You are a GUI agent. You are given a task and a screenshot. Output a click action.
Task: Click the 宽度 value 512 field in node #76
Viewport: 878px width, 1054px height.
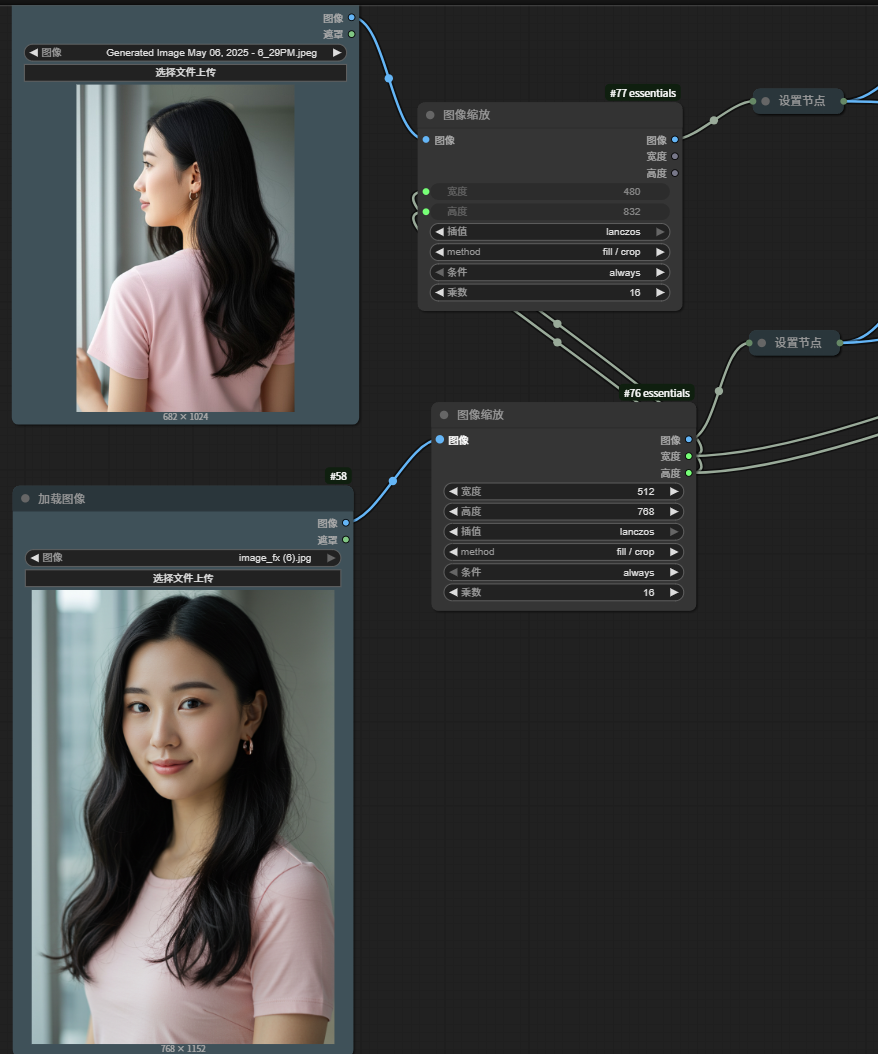click(563, 491)
